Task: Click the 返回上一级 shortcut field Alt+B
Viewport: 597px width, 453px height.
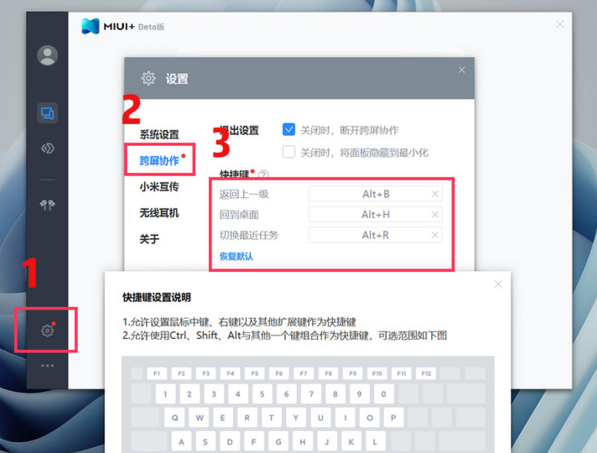Action: pyautogui.click(x=375, y=194)
